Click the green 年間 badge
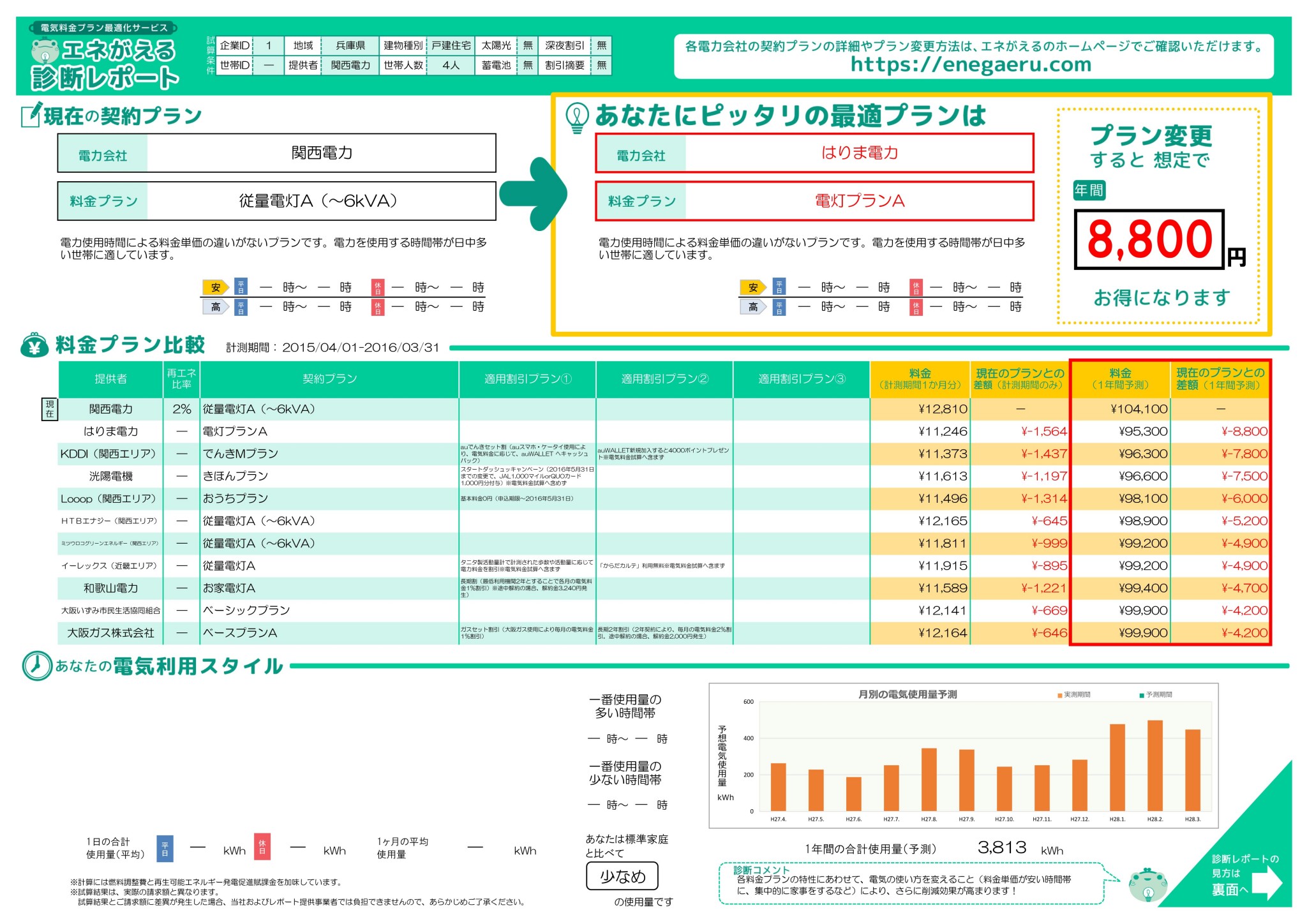The width and height of the screenshot is (1307, 924). coord(1089,190)
